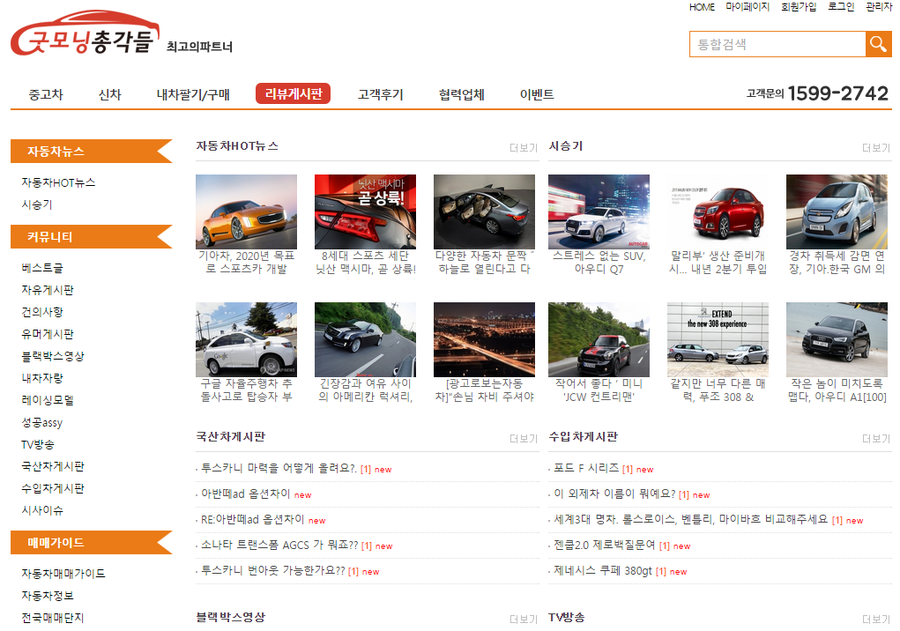Image resolution: width=900 pixels, height=631 pixels.
Task: Open 블랙박스영상 in the sidebar
Action: click(53, 356)
